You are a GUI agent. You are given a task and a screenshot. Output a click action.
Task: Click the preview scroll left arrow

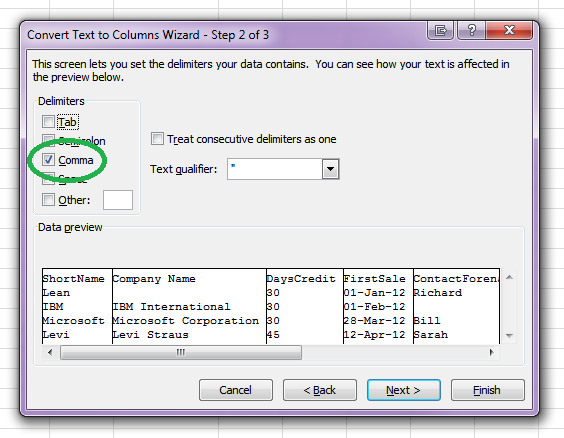pos(50,352)
